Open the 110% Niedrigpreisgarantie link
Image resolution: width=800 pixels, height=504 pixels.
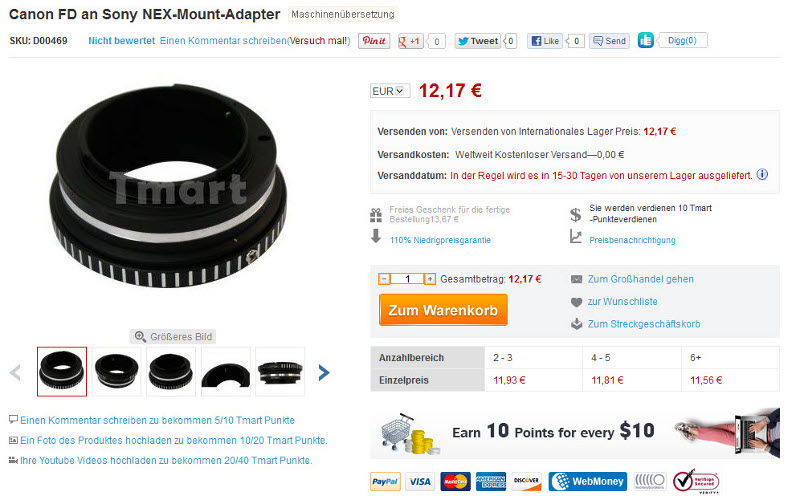pos(440,240)
